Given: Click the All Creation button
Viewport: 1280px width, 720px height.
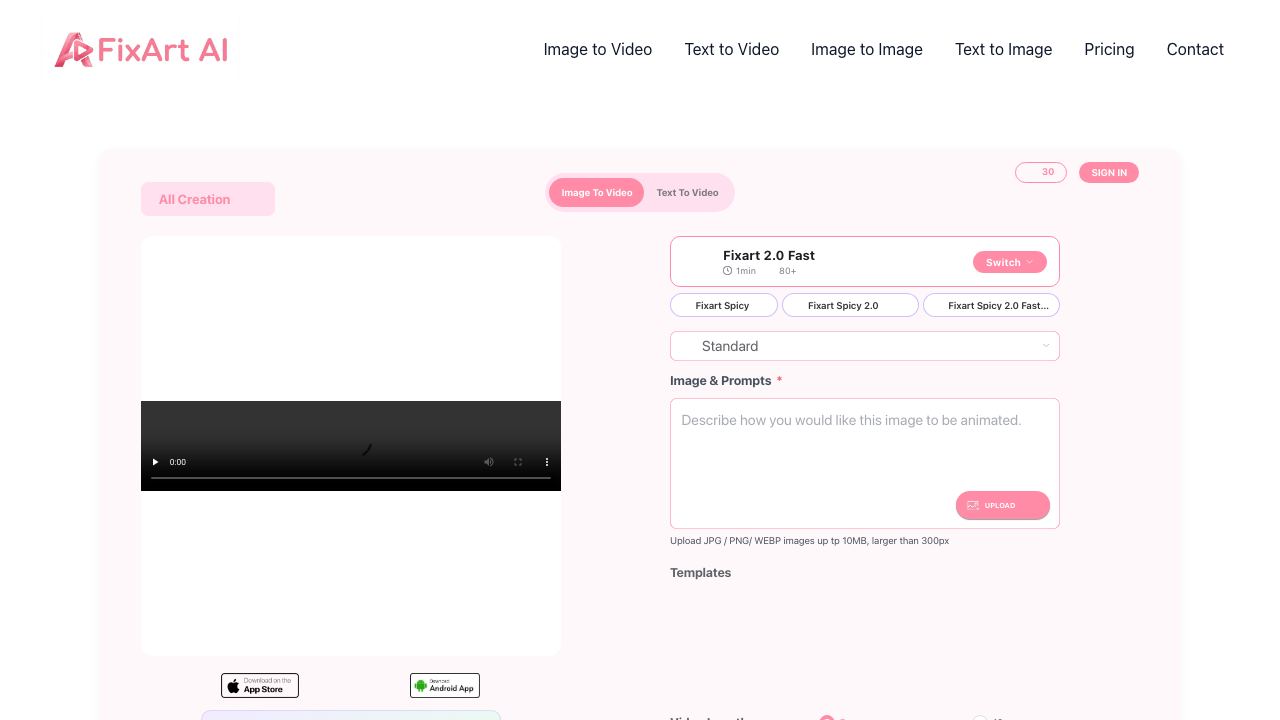Looking at the screenshot, I should pyautogui.click(x=208, y=199).
